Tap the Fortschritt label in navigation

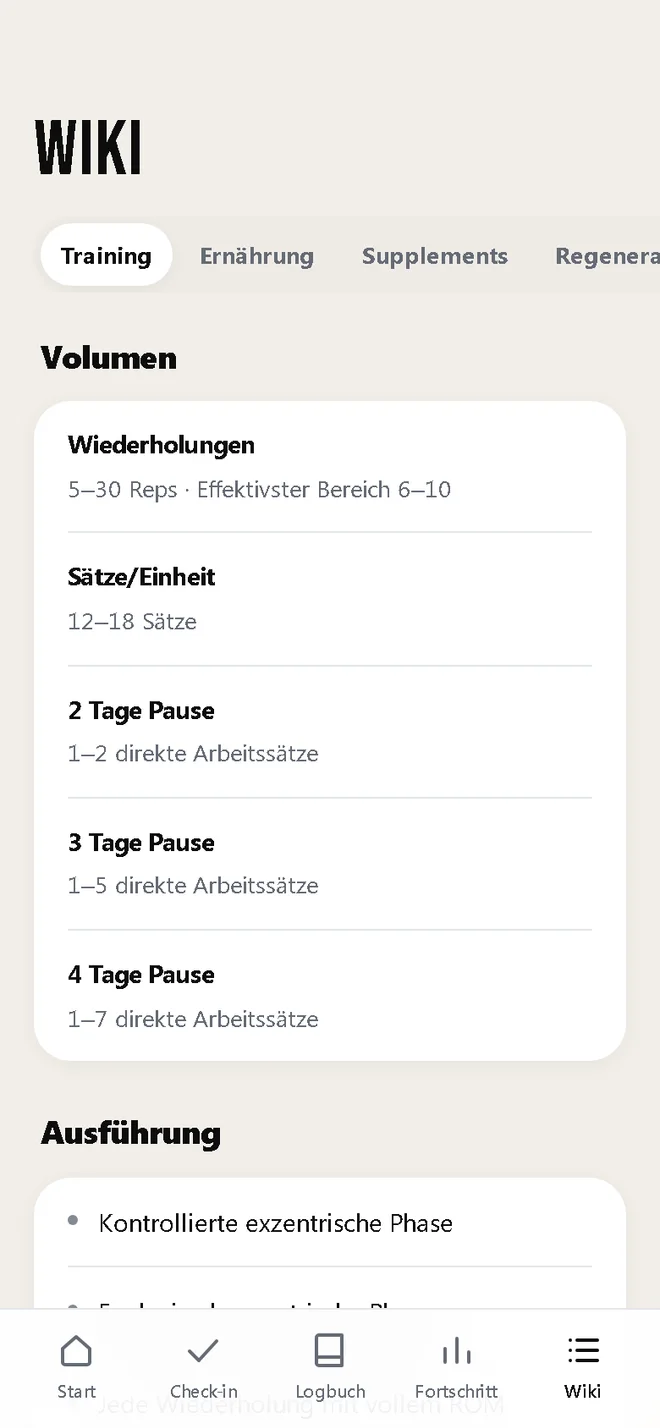point(456,1391)
